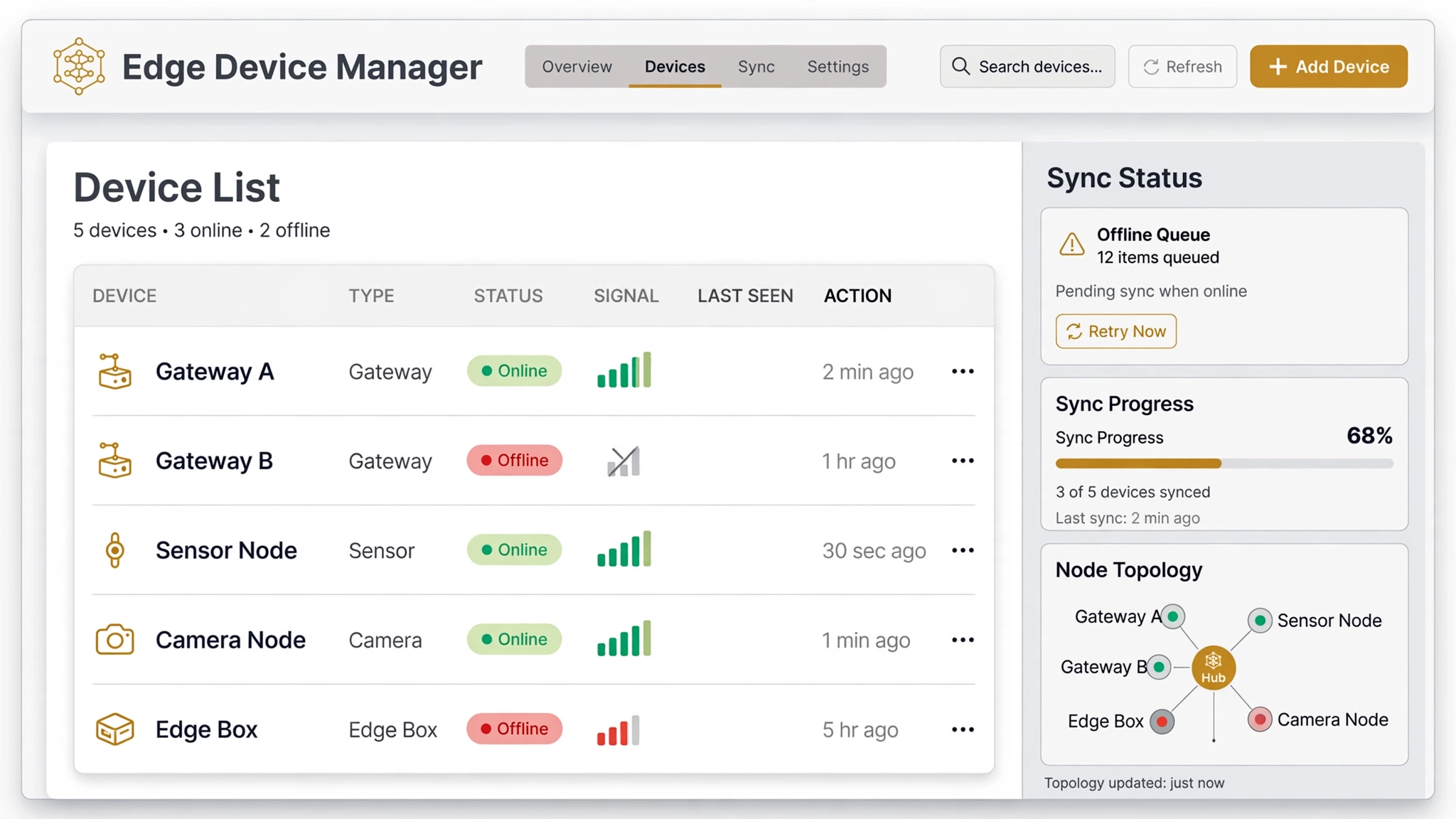Click the Hub node in topology

pos(1214,668)
